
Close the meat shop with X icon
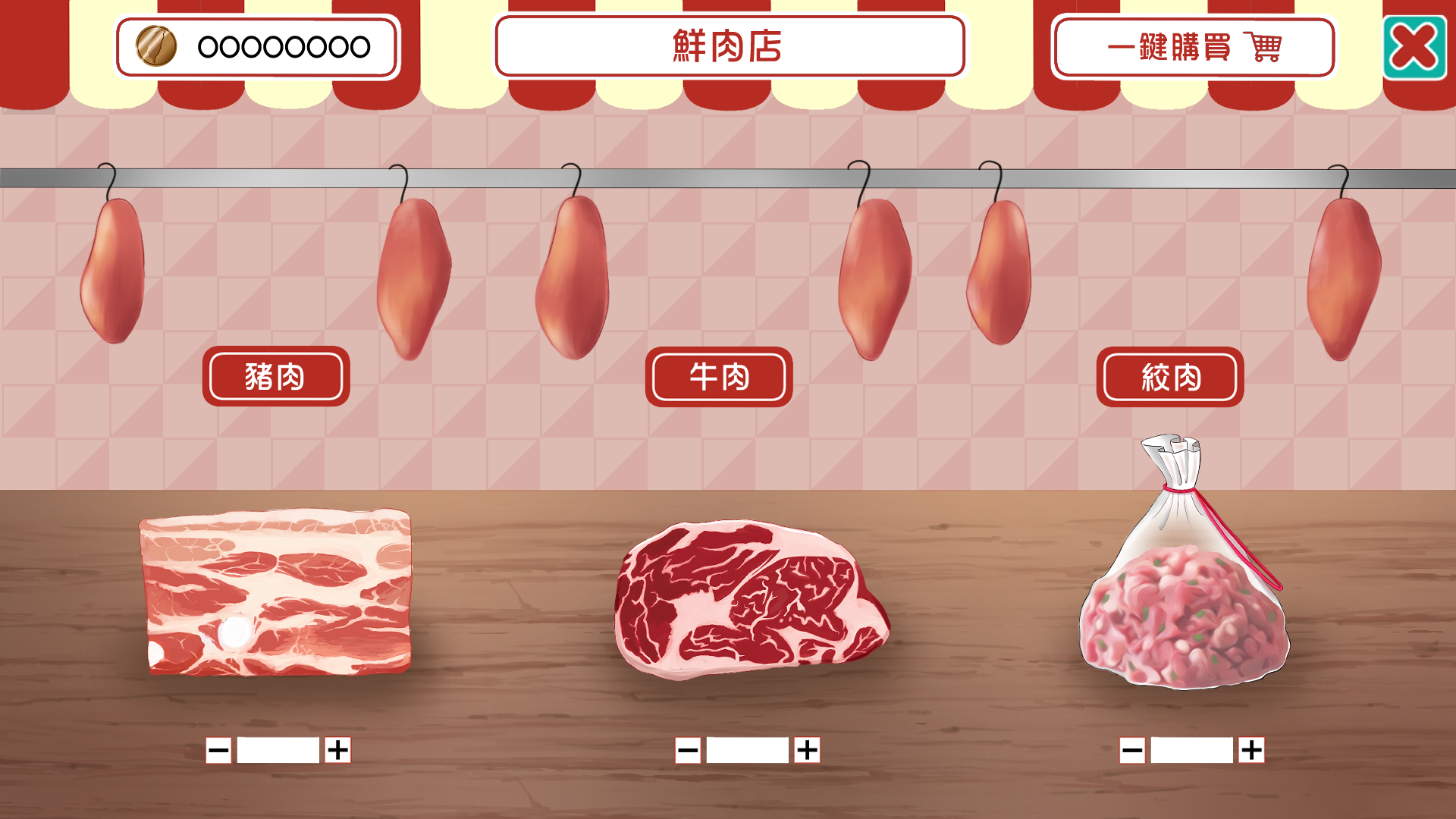pyautogui.click(x=1414, y=47)
